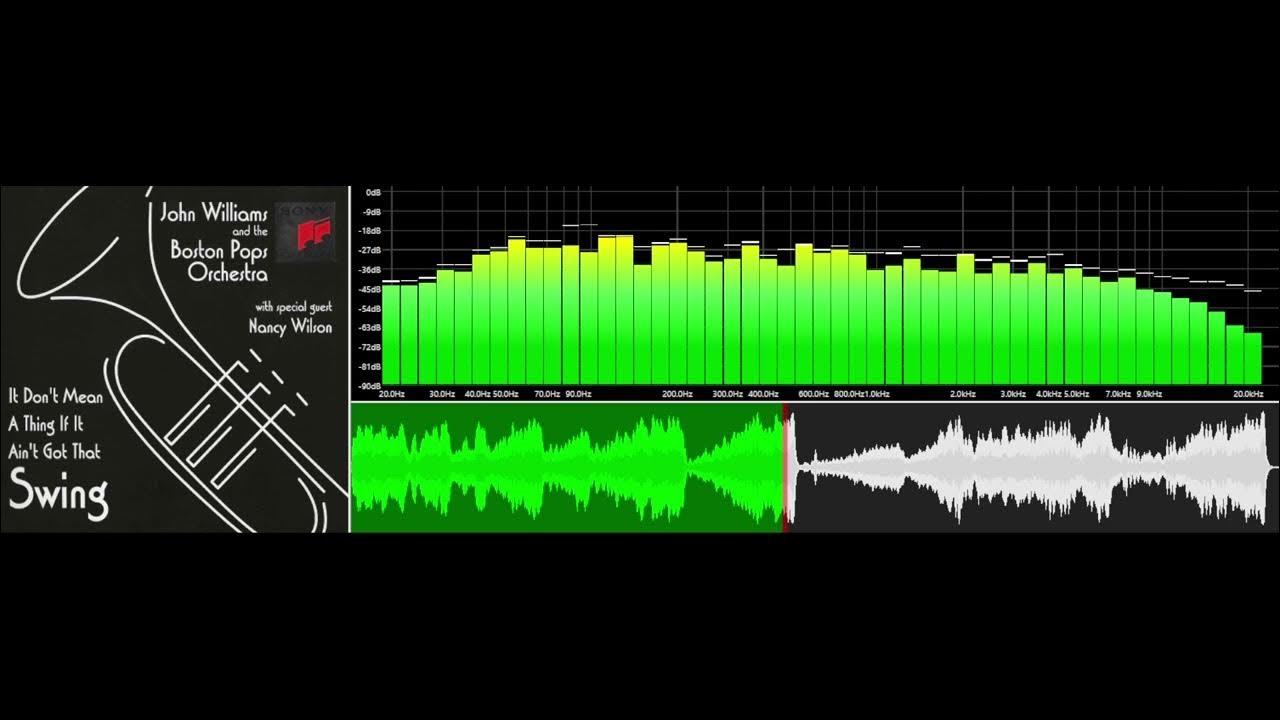Click the '-81dB' level label

[x=371, y=367]
